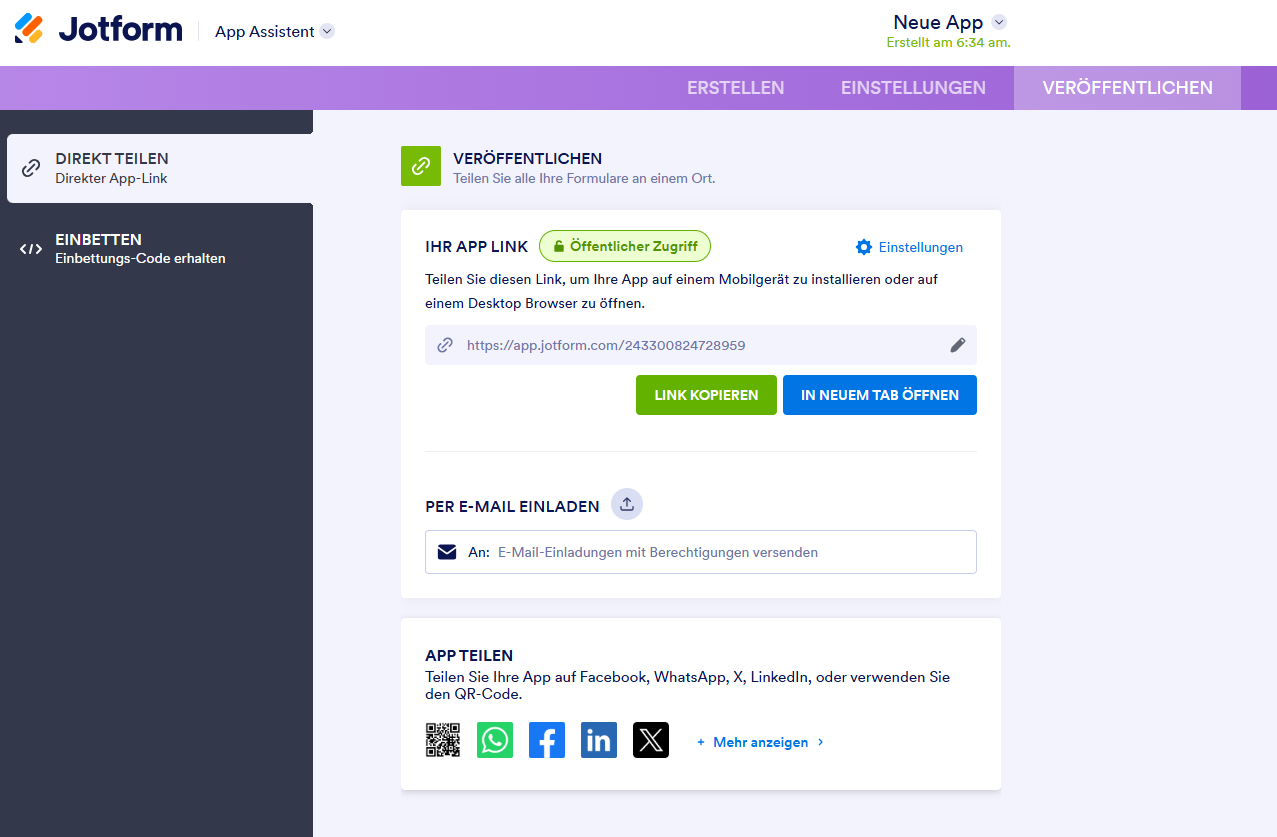The height and width of the screenshot is (837, 1277).
Task: Click the email upload icon
Action: point(627,504)
